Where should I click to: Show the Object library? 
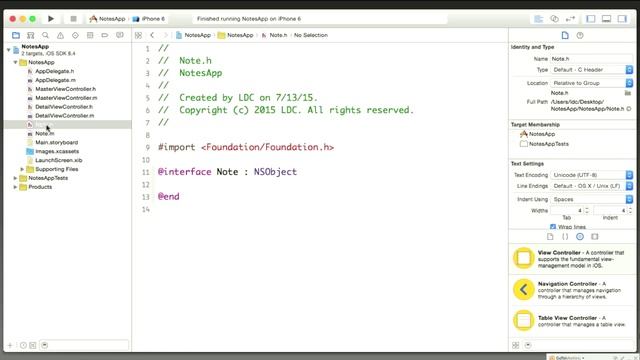click(x=580, y=237)
